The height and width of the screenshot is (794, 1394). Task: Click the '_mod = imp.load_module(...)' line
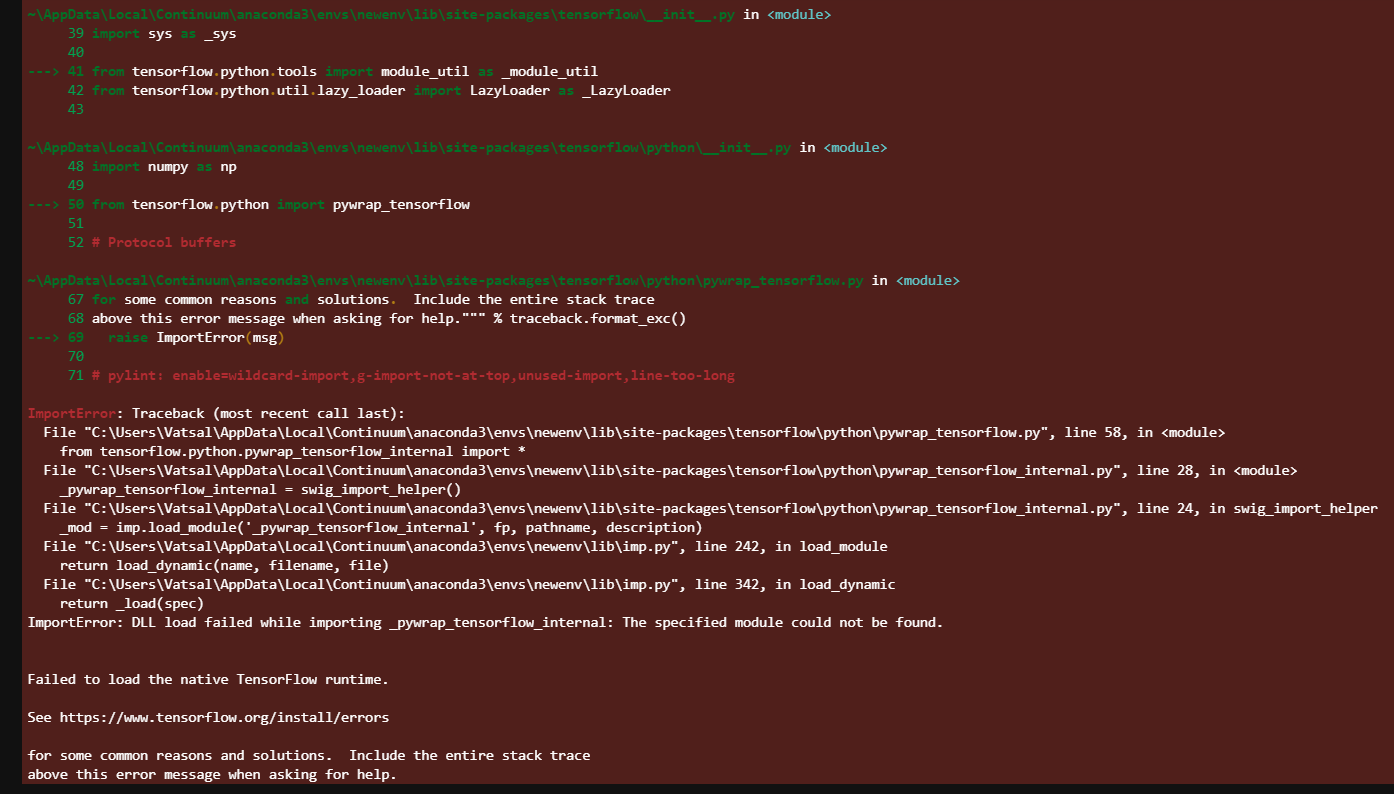[381, 528]
